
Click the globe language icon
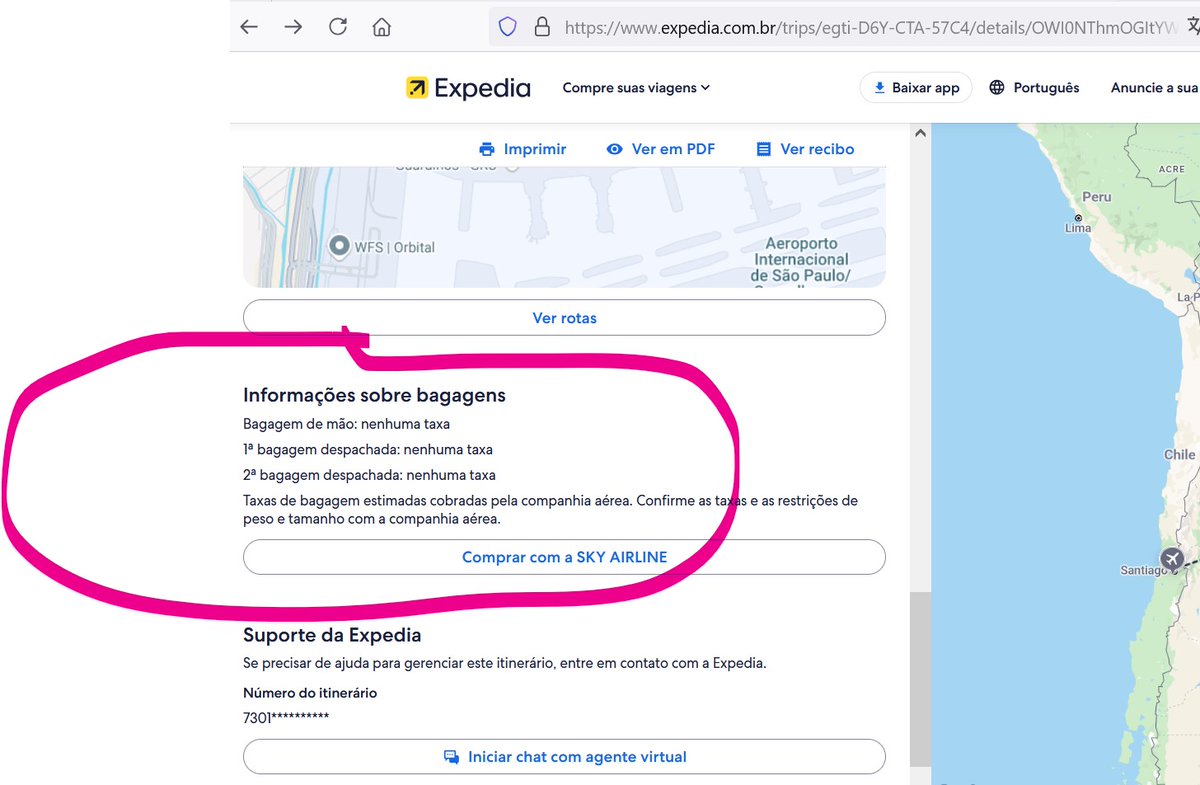point(997,88)
